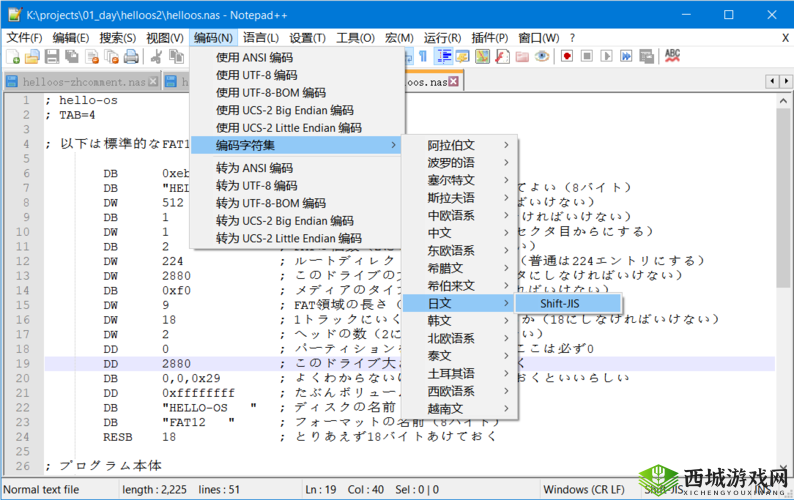The width and height of the screenshot is (794, 500).
Task: Toggle the indent guide toolbar button
Action: coord(443,57)
